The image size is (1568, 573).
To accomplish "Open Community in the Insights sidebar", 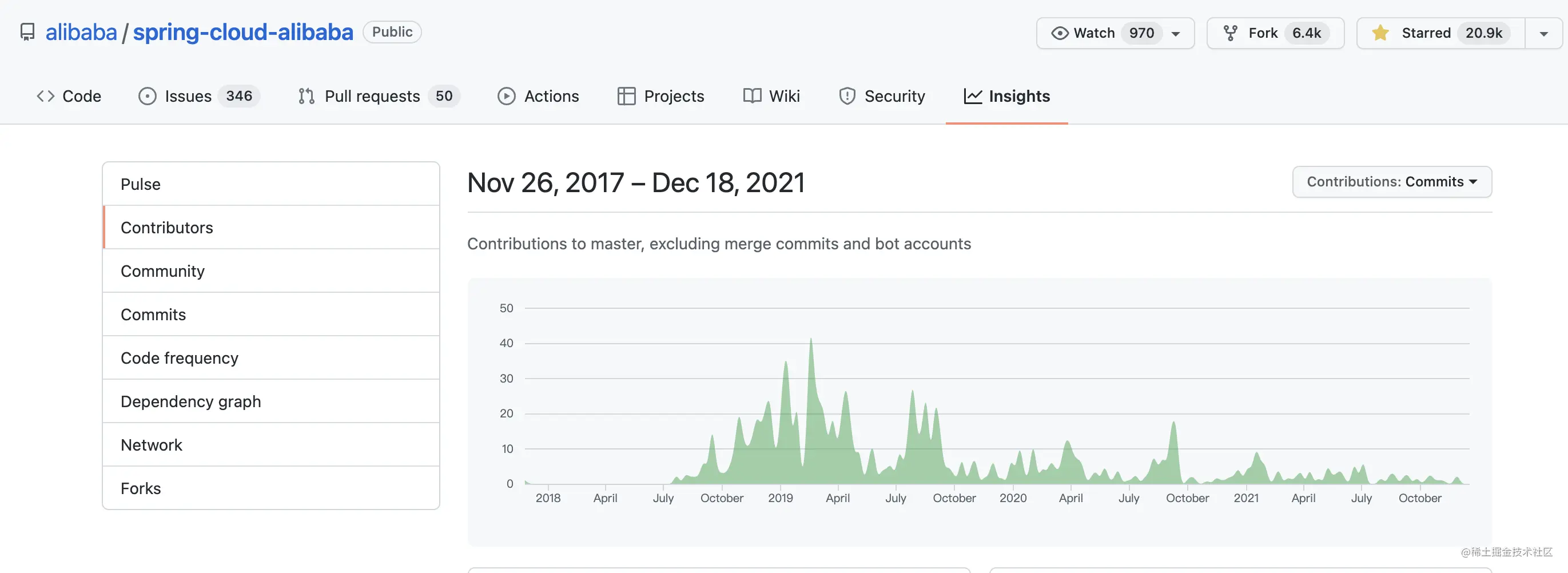I will (271, 271).
